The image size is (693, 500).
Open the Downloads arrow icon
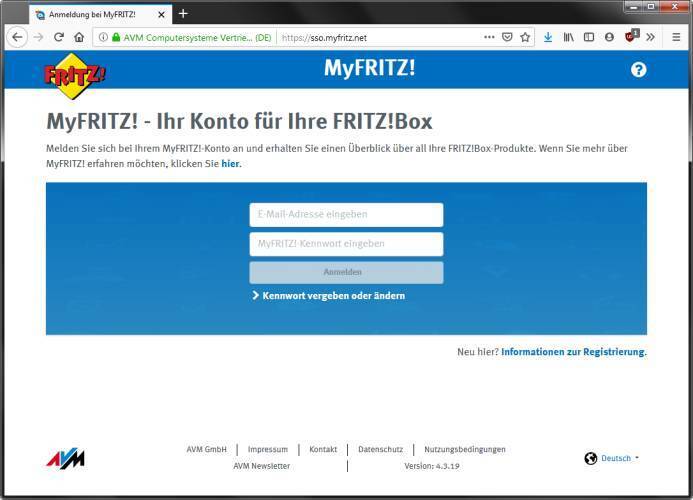click(548, 37)
